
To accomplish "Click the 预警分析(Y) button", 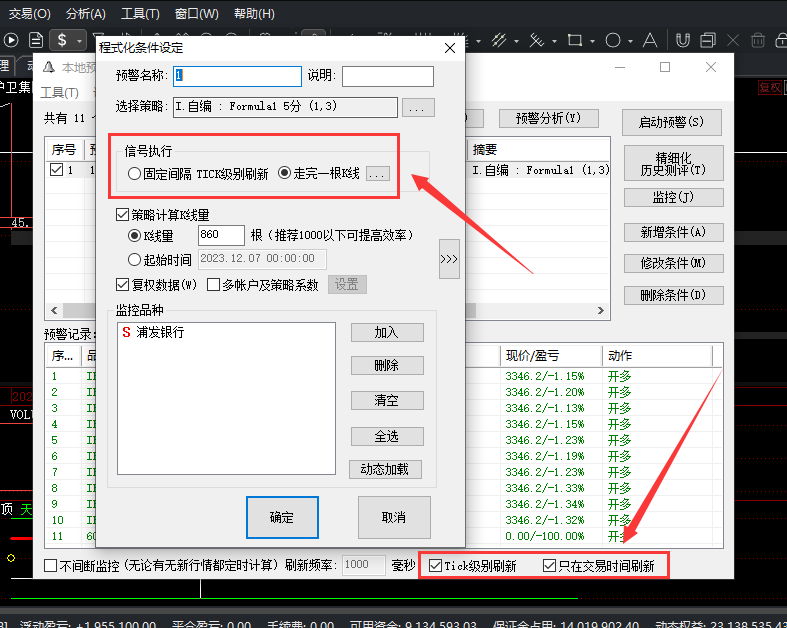I will click(x=549, y=118).
